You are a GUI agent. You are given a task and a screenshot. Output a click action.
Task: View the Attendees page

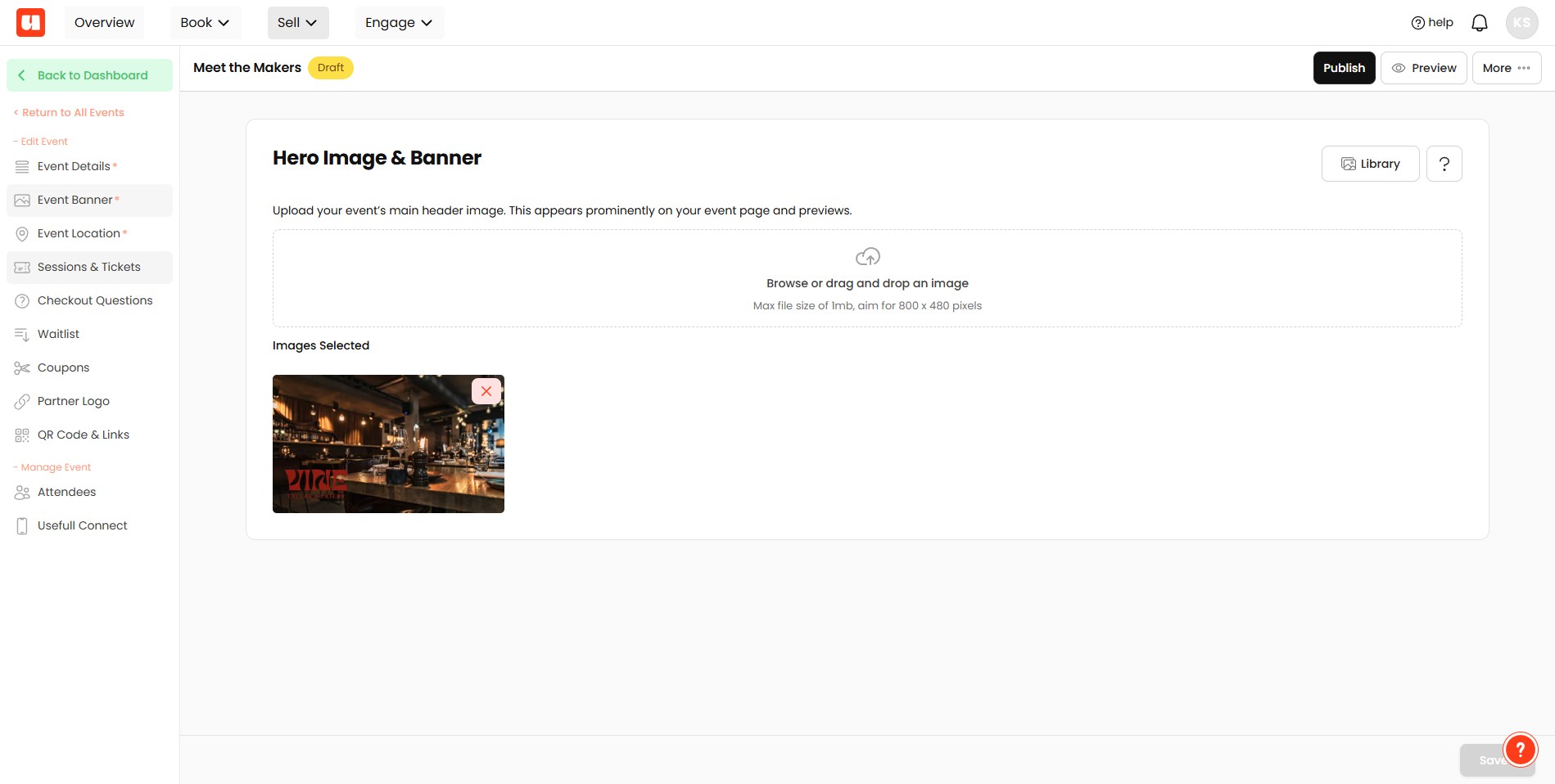click(90, 493)
